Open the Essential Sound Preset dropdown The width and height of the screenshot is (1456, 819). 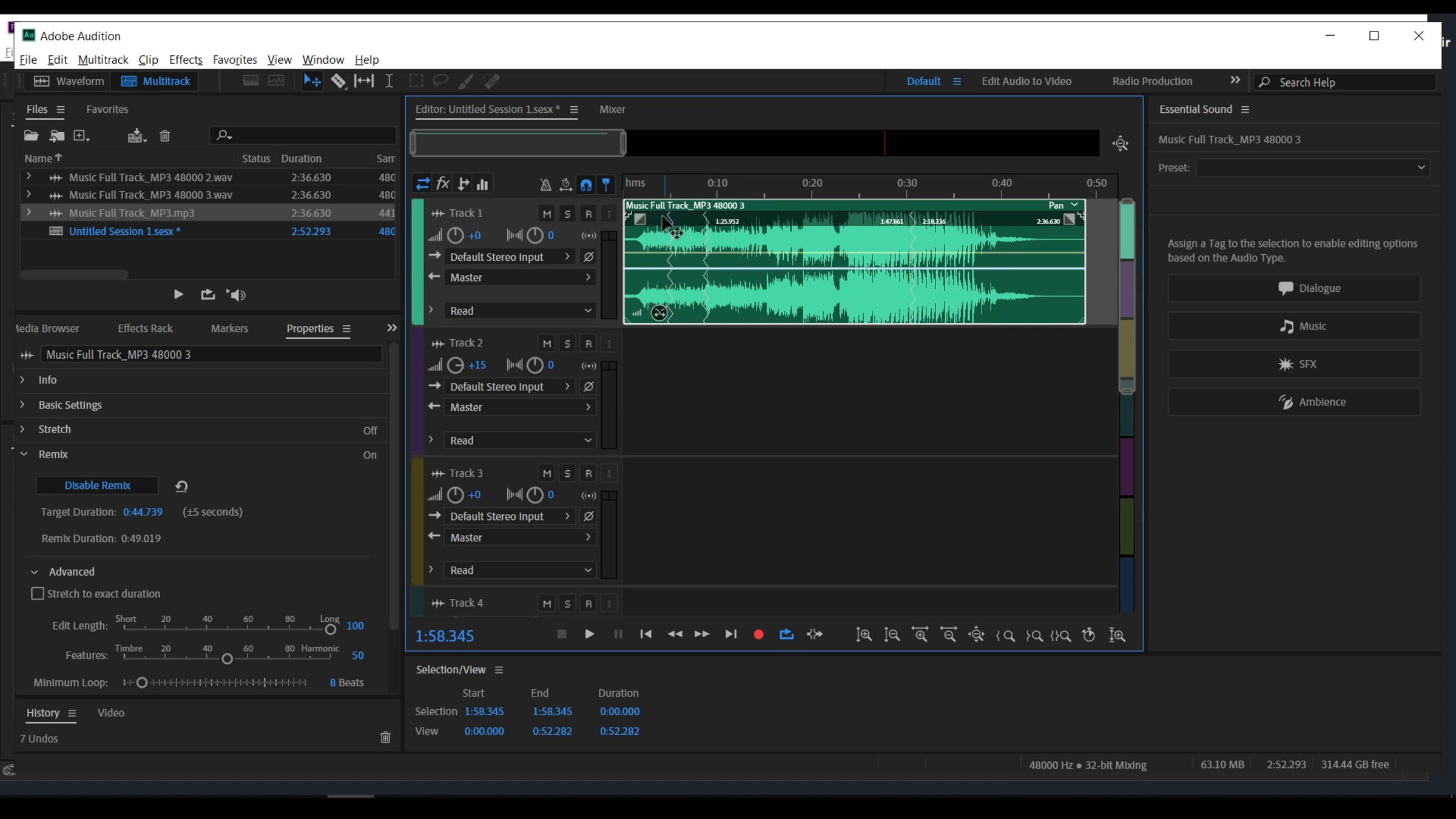(x=1312, y=167)
